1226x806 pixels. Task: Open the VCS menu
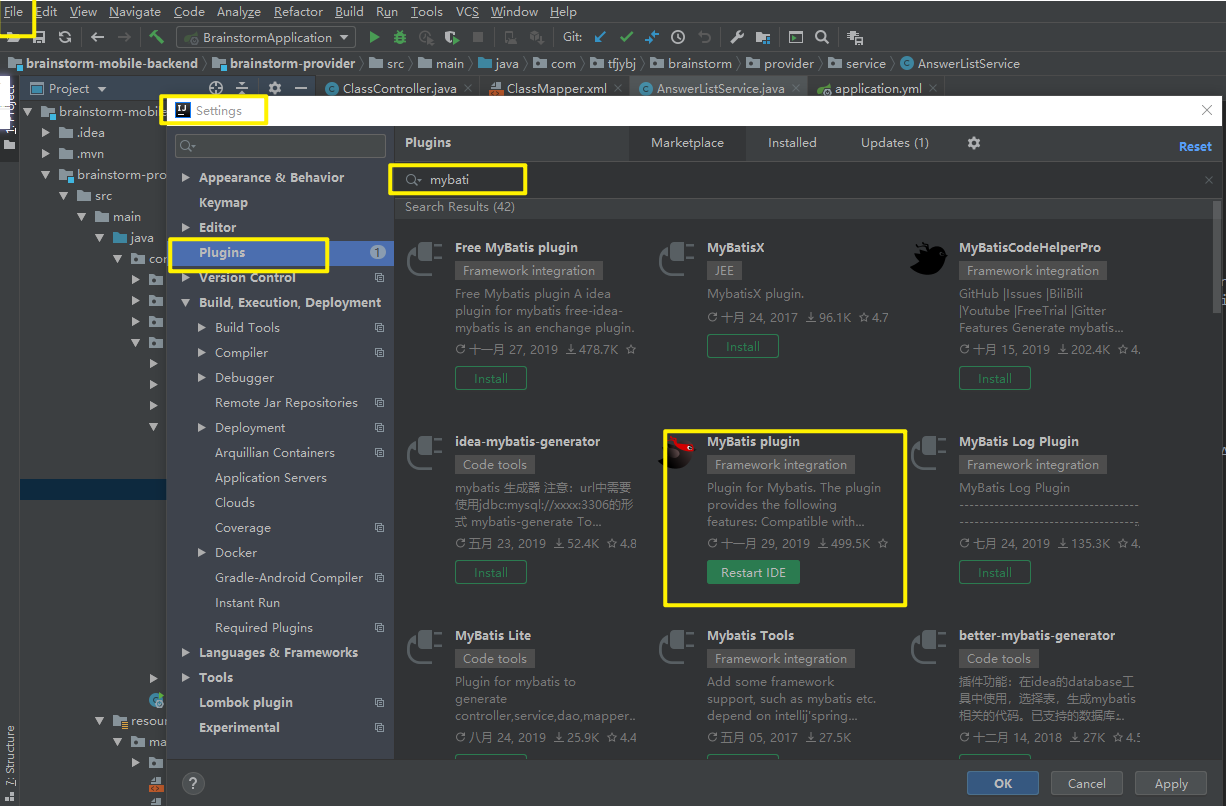[467, 12]
